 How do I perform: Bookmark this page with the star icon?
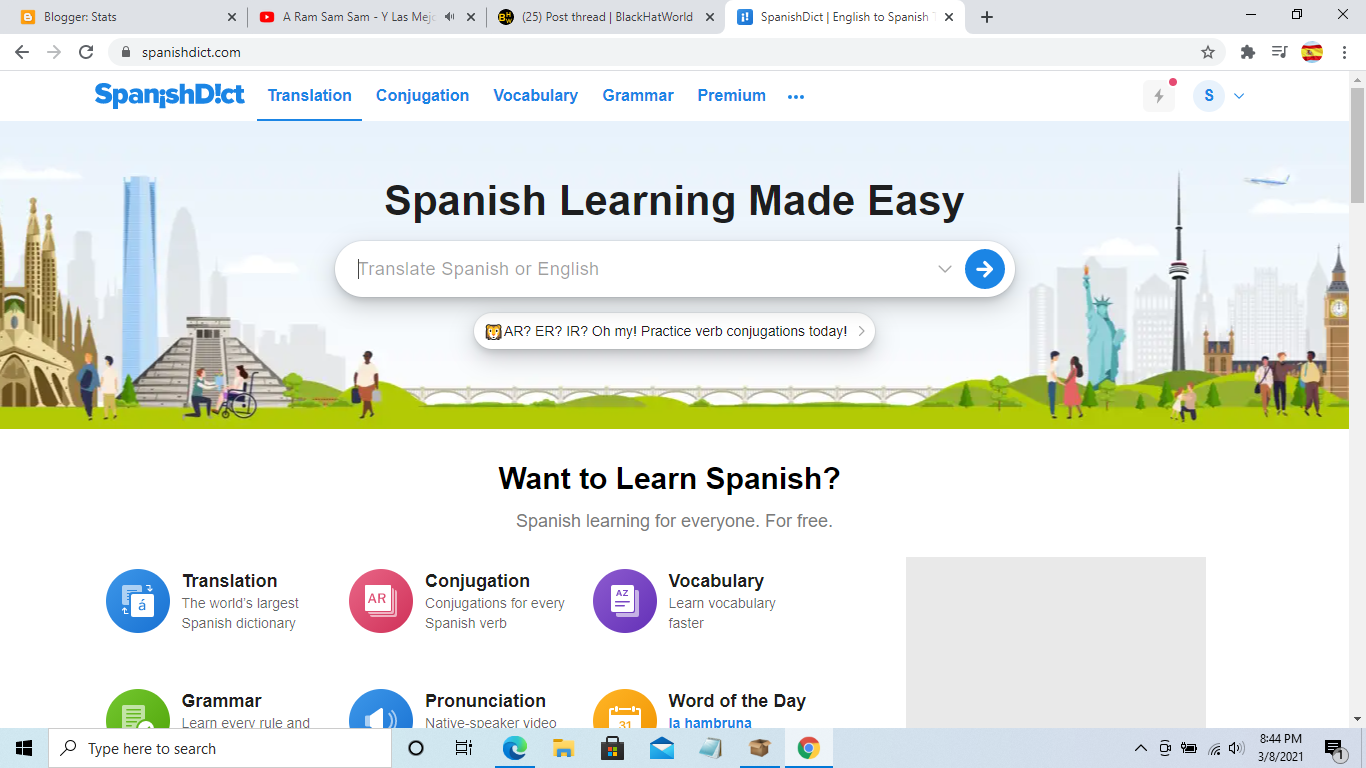[1208, 52]
